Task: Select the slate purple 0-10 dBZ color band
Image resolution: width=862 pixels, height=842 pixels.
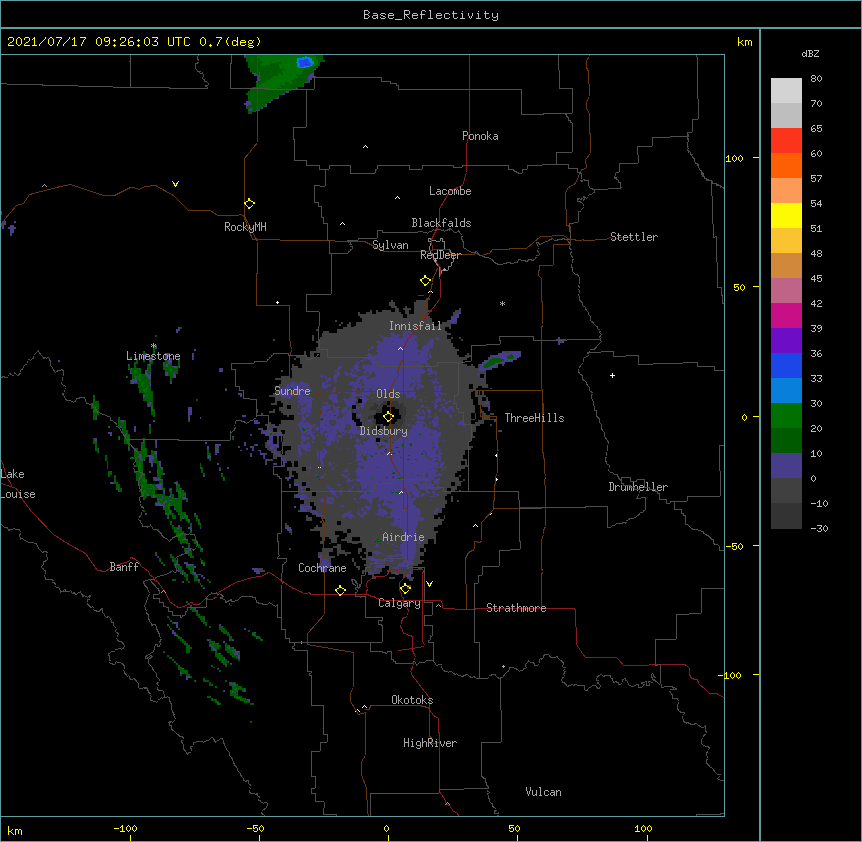Action: click(786, 466)
